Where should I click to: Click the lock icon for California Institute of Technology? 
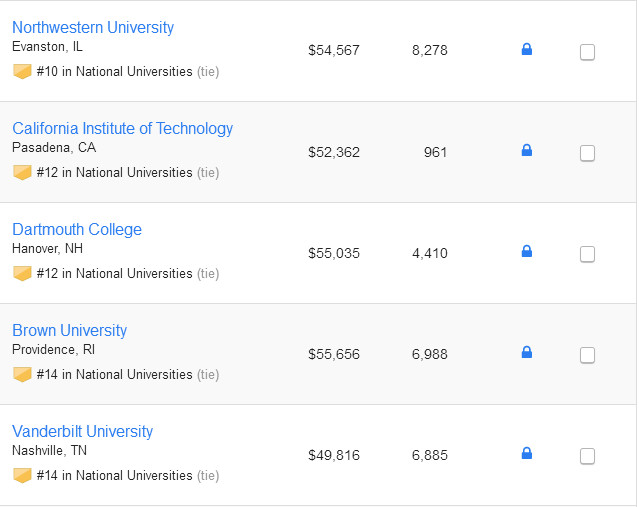527,150
